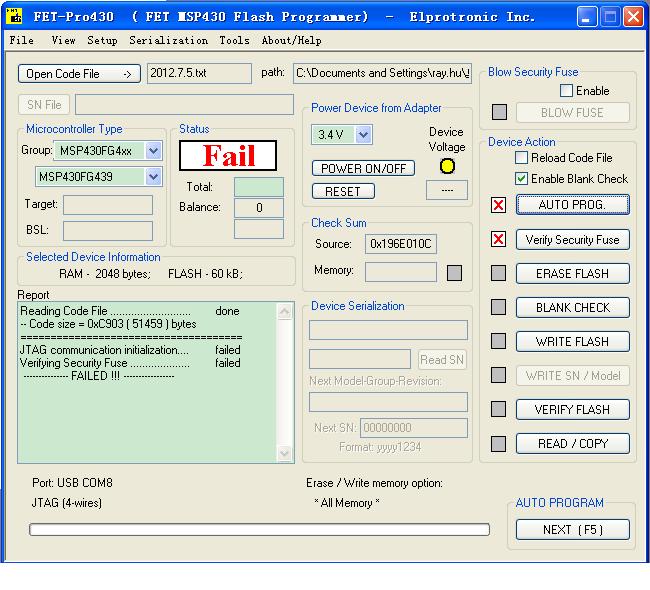Click the first Device Serialization field

click(x=388, y=330)
